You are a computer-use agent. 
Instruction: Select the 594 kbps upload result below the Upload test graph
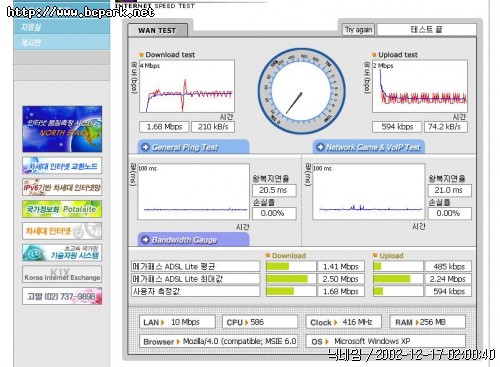pos(397,127)
